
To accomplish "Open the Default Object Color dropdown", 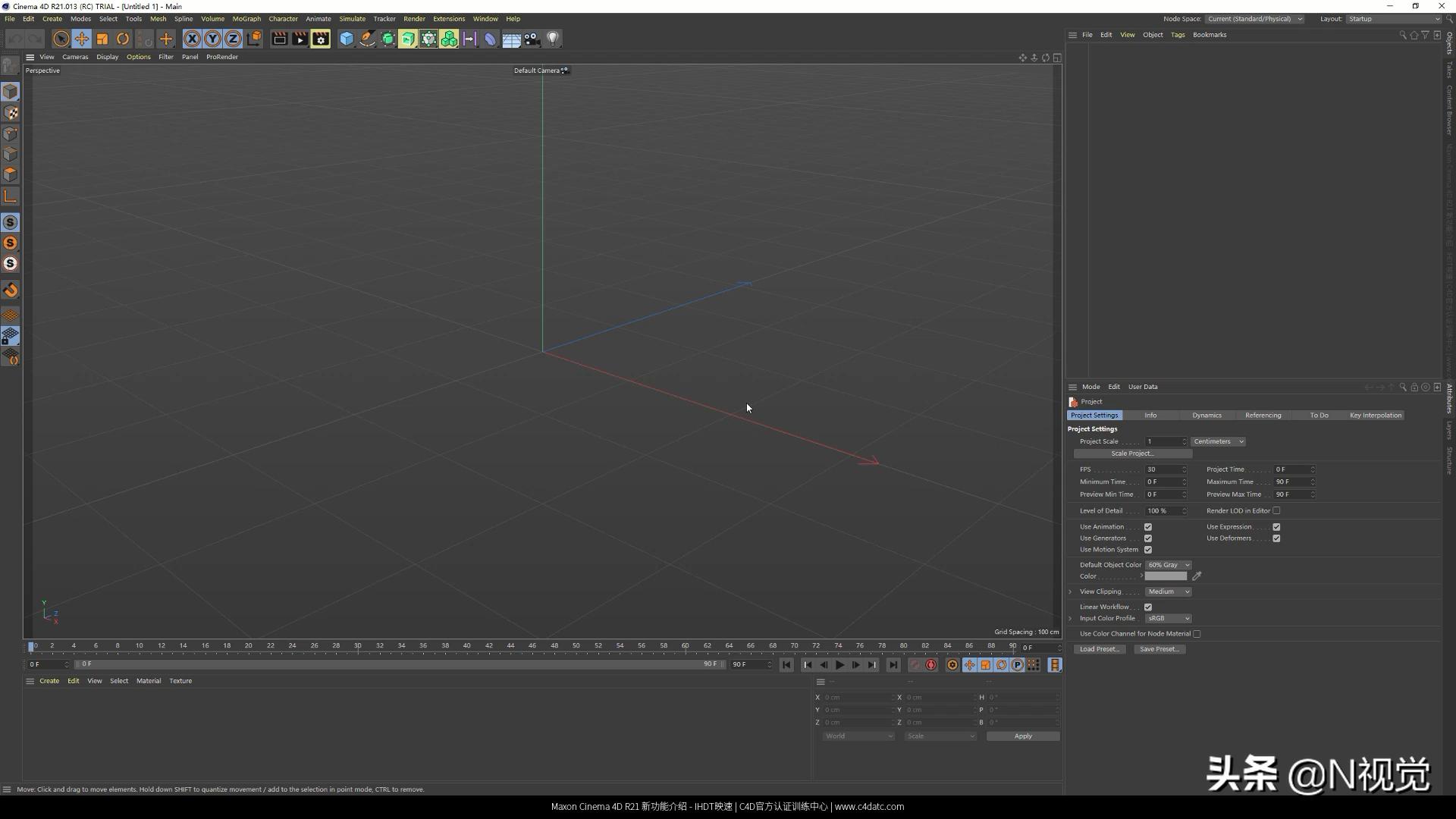I will [x=1168, y=565].
